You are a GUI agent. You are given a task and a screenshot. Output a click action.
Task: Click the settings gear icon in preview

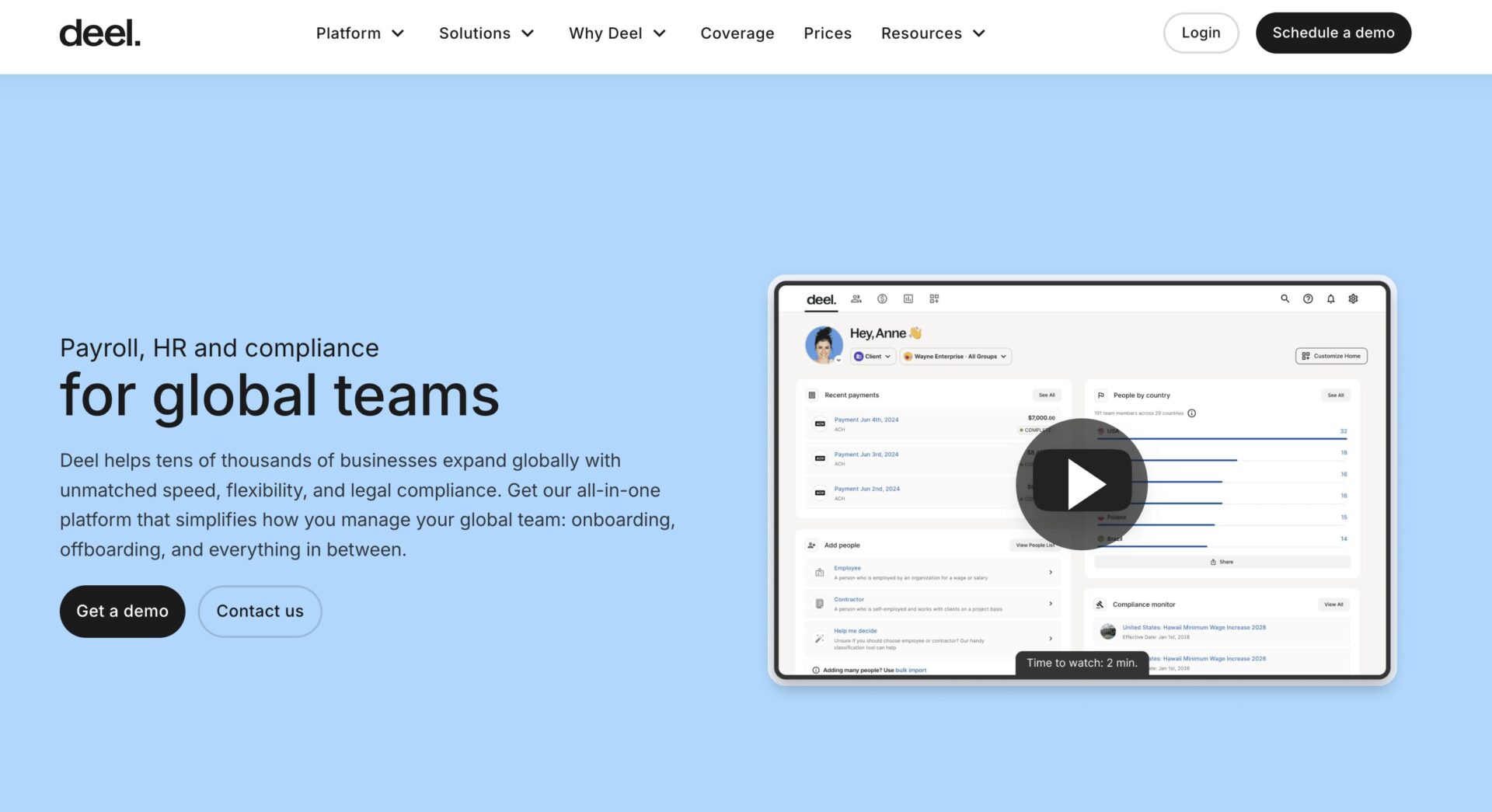point(1353,298)
